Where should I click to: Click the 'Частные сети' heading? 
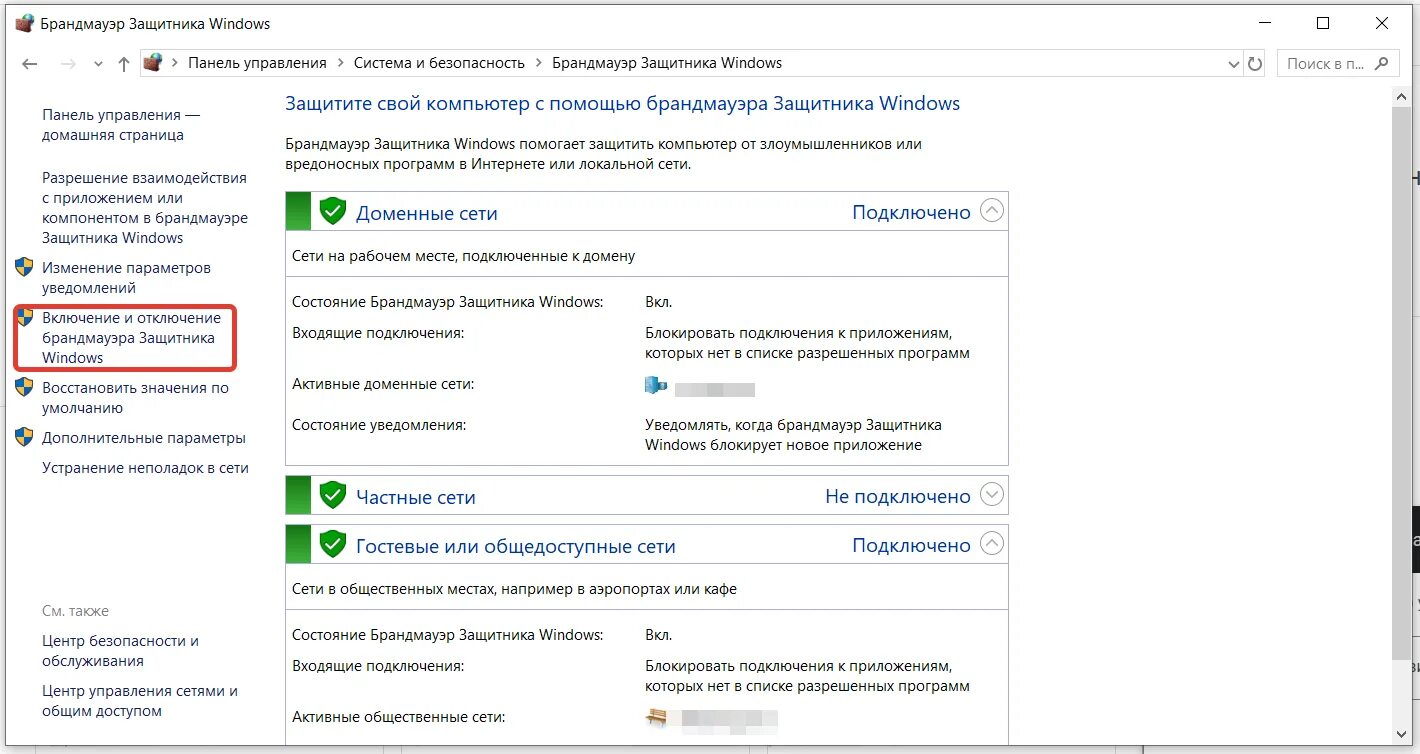(x=416, y=497)
